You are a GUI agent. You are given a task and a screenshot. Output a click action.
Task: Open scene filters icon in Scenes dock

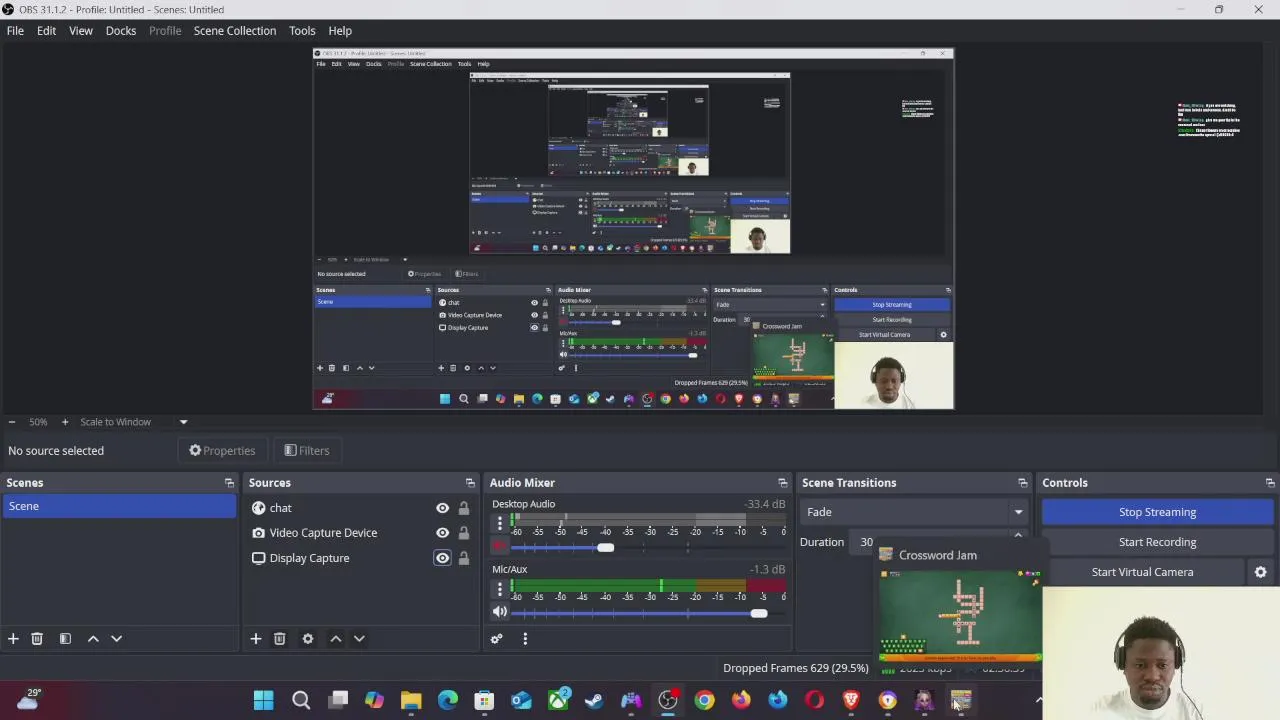(x=65, y=638)
